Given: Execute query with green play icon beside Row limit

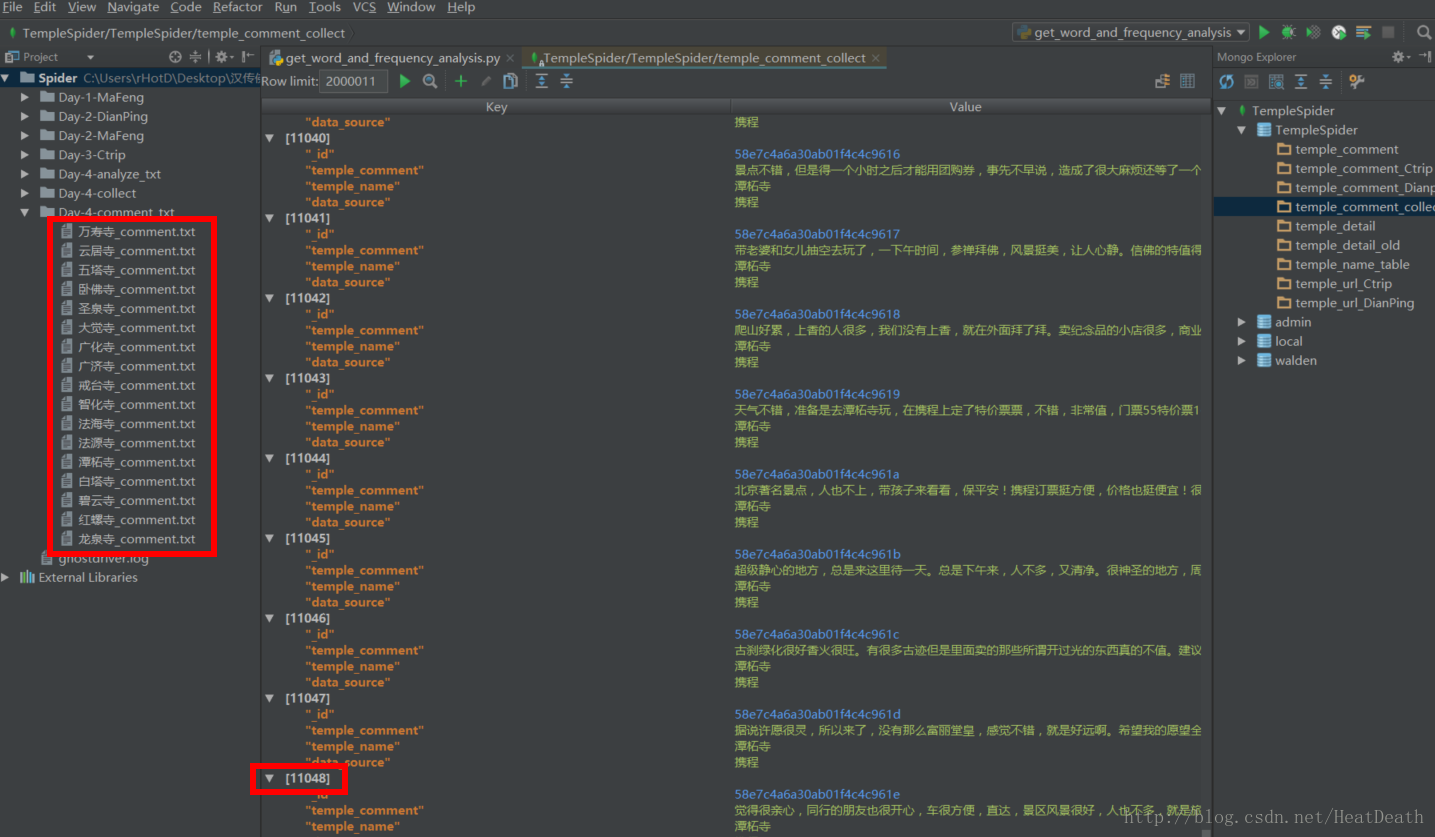Looking at the screenshot, I should coord(405,81).
